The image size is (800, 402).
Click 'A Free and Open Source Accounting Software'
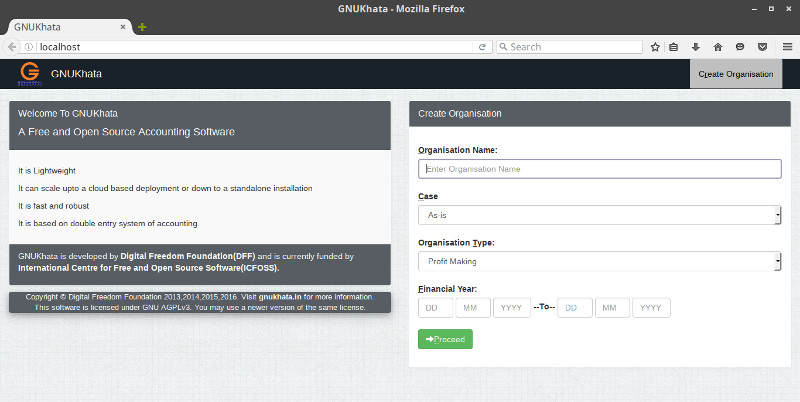click(127, 132)
